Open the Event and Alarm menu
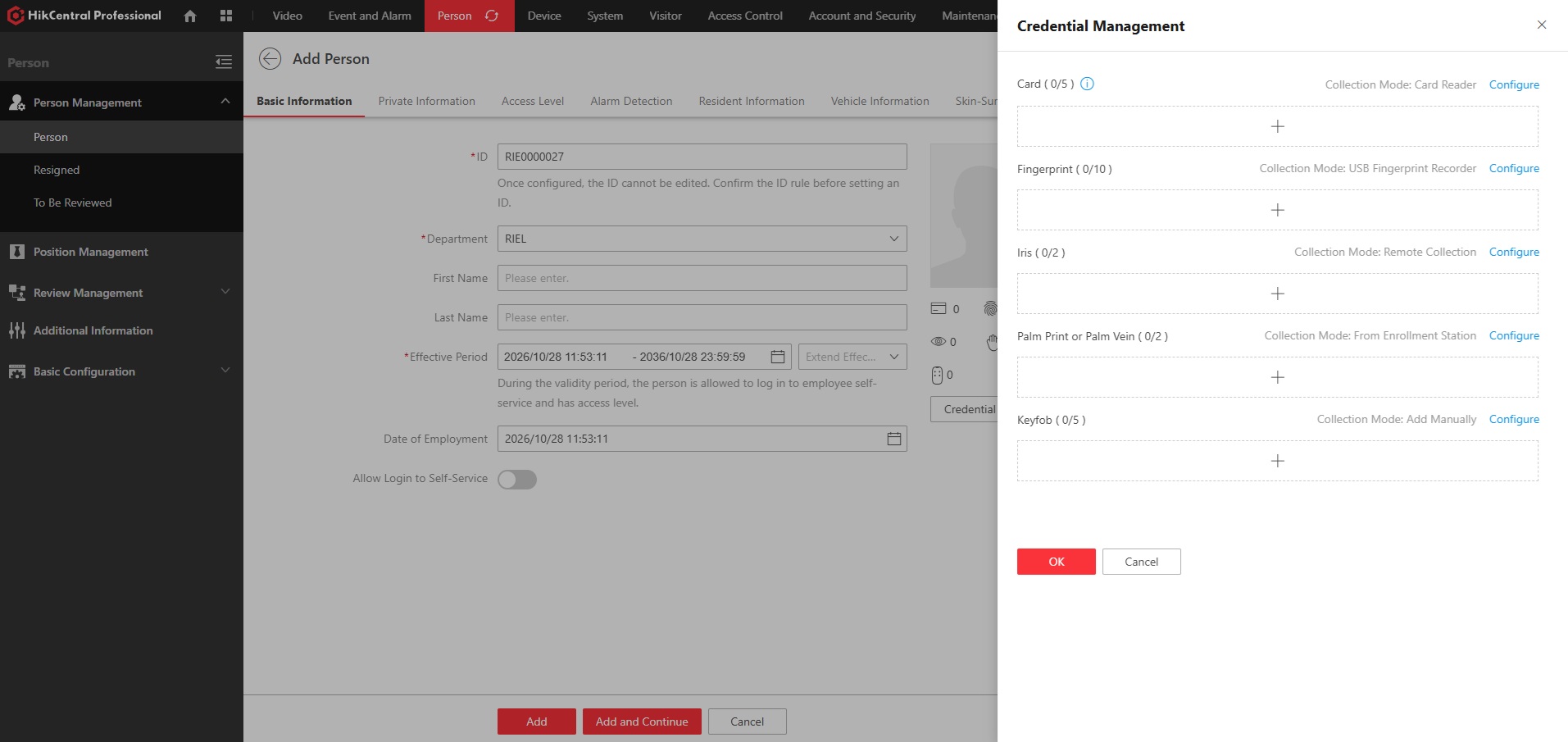 coord(370,16)
